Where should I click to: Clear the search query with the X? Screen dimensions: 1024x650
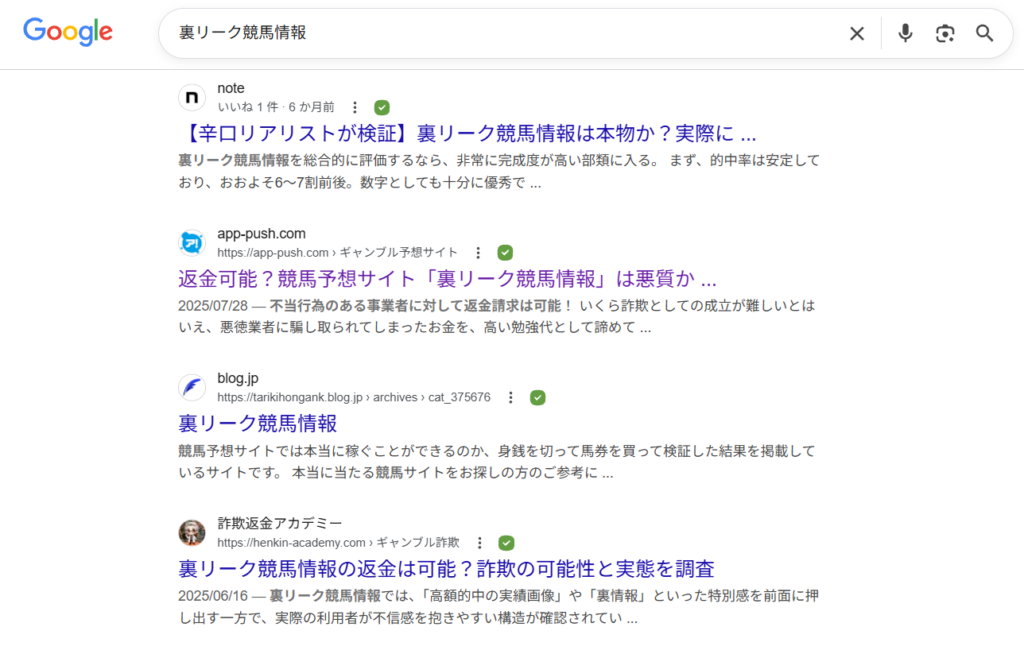[x=857, y=33]
